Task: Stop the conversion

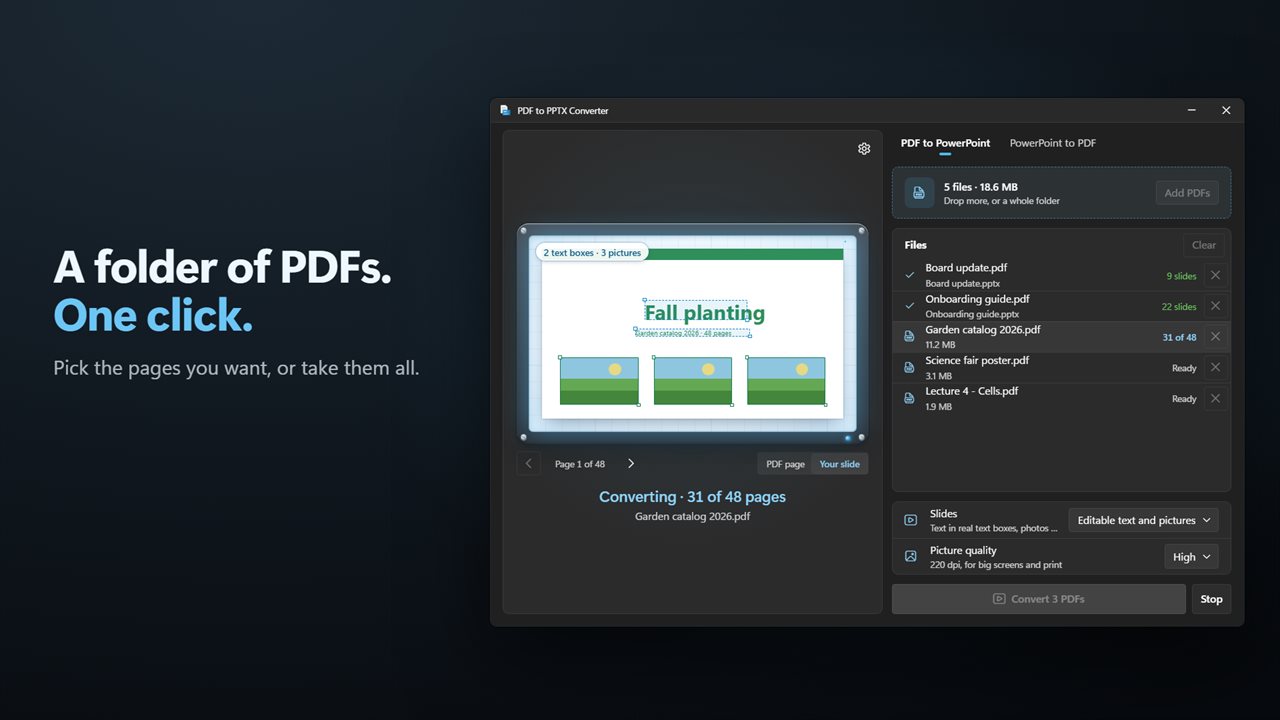Action: click(x=1211, y=599)
